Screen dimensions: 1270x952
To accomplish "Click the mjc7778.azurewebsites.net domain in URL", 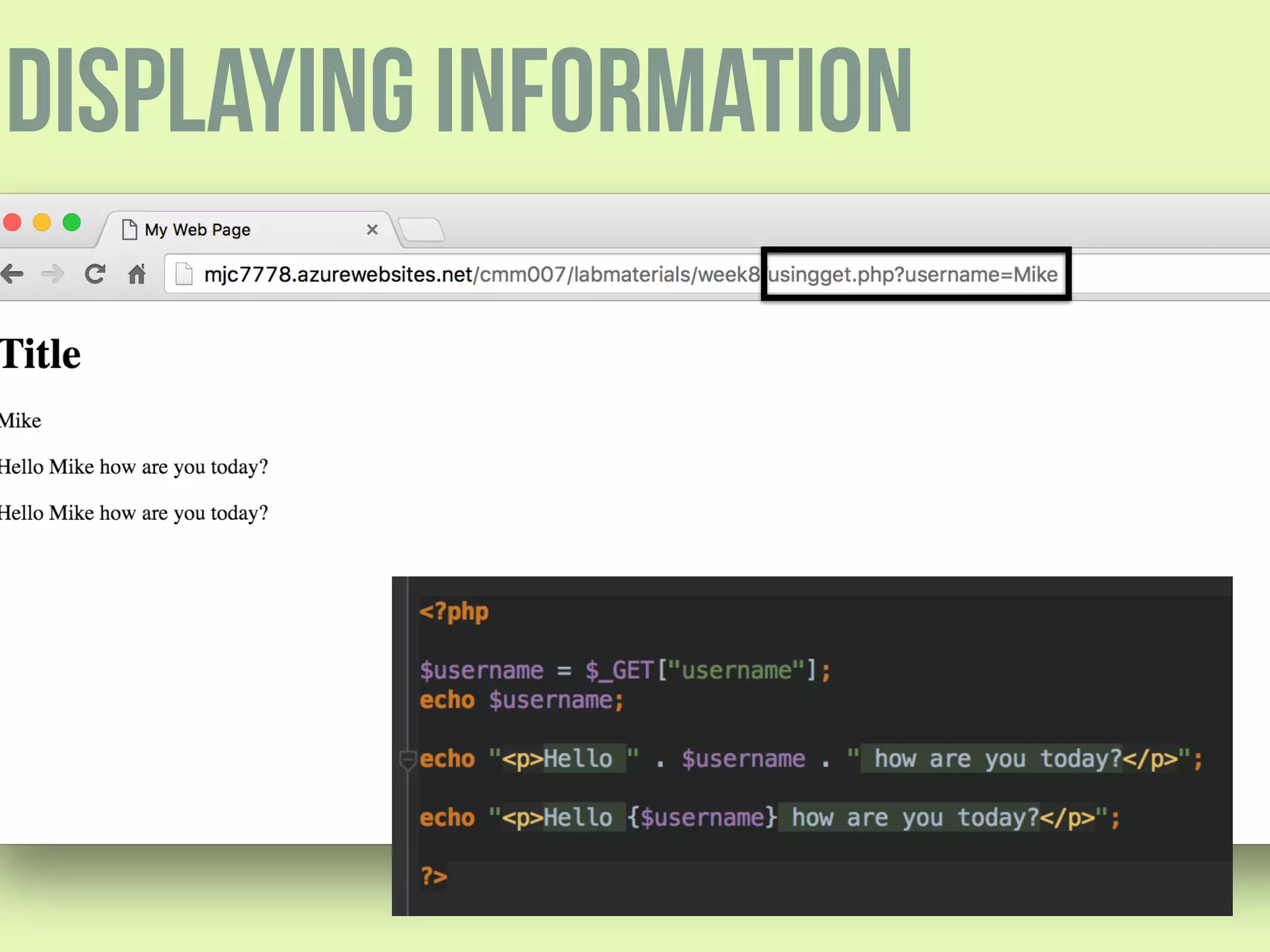I will [338, 274].
